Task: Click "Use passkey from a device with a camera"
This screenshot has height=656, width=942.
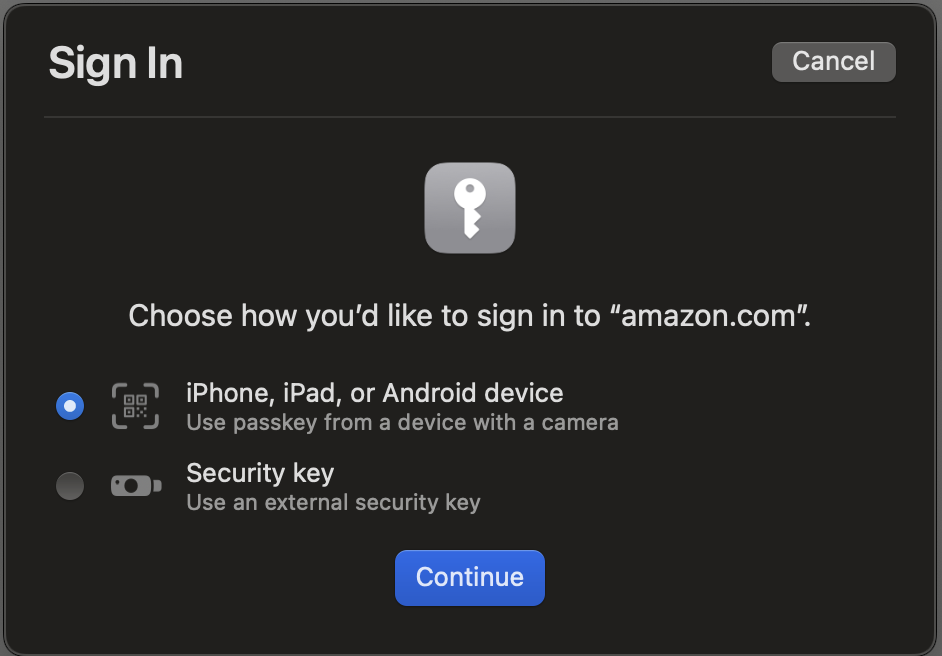Action: click(x=402, y=423)
